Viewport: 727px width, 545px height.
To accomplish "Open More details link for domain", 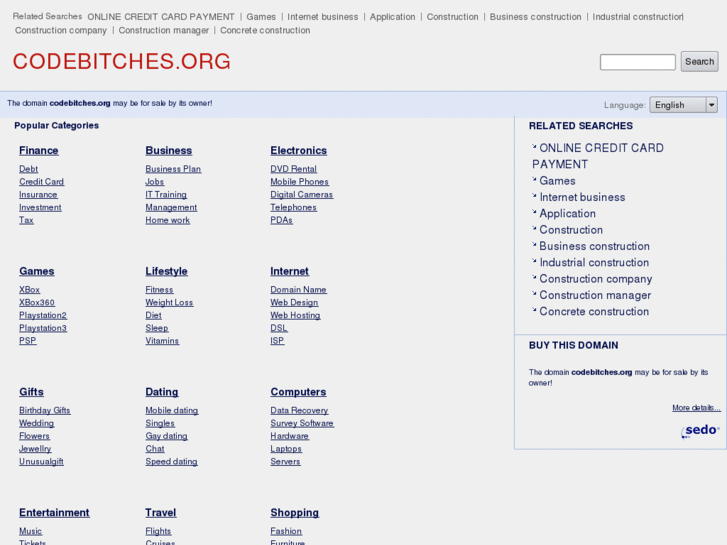I will [696, 408].
